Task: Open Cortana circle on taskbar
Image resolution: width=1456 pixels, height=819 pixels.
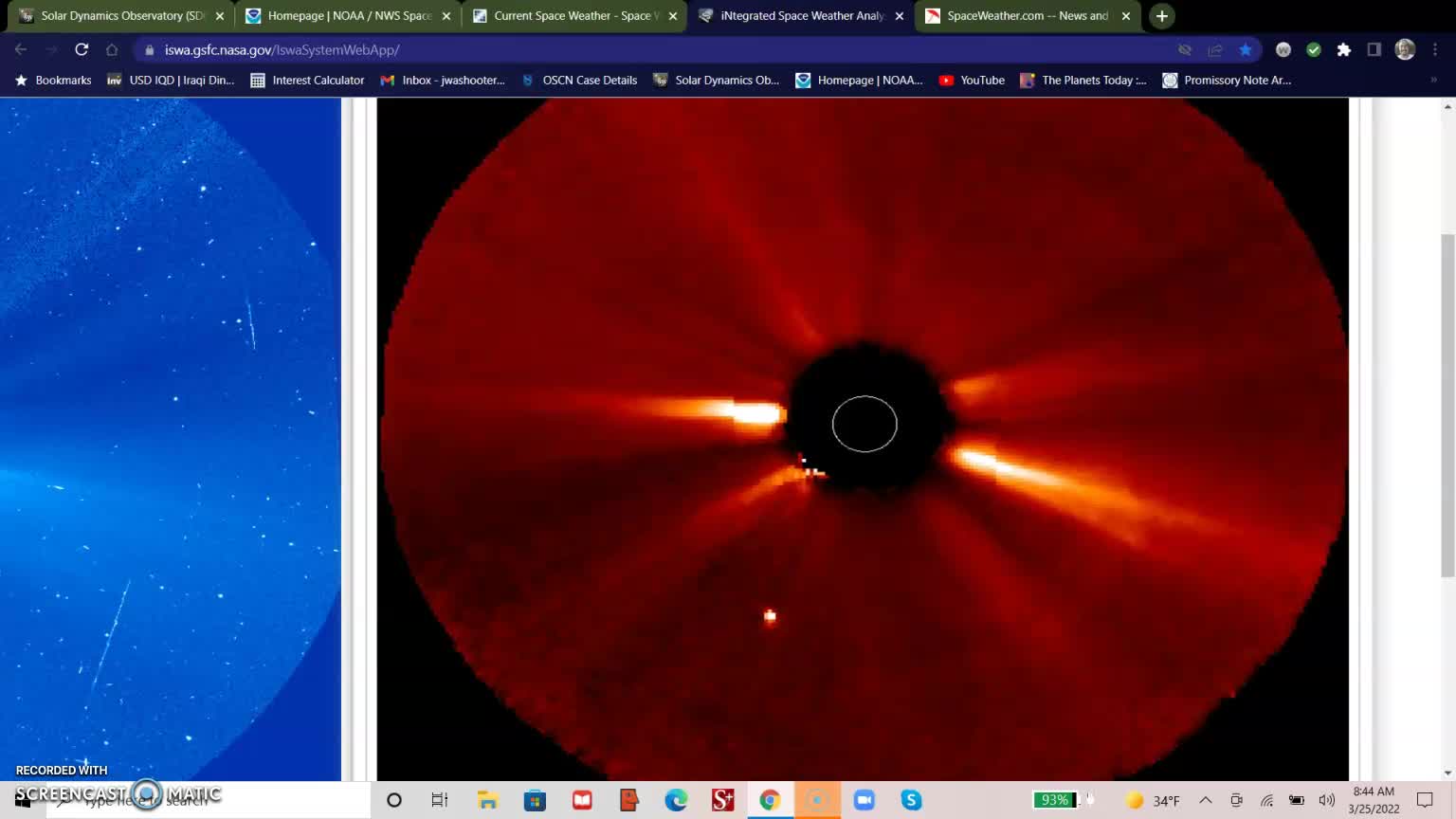Action: coord(394,801)
